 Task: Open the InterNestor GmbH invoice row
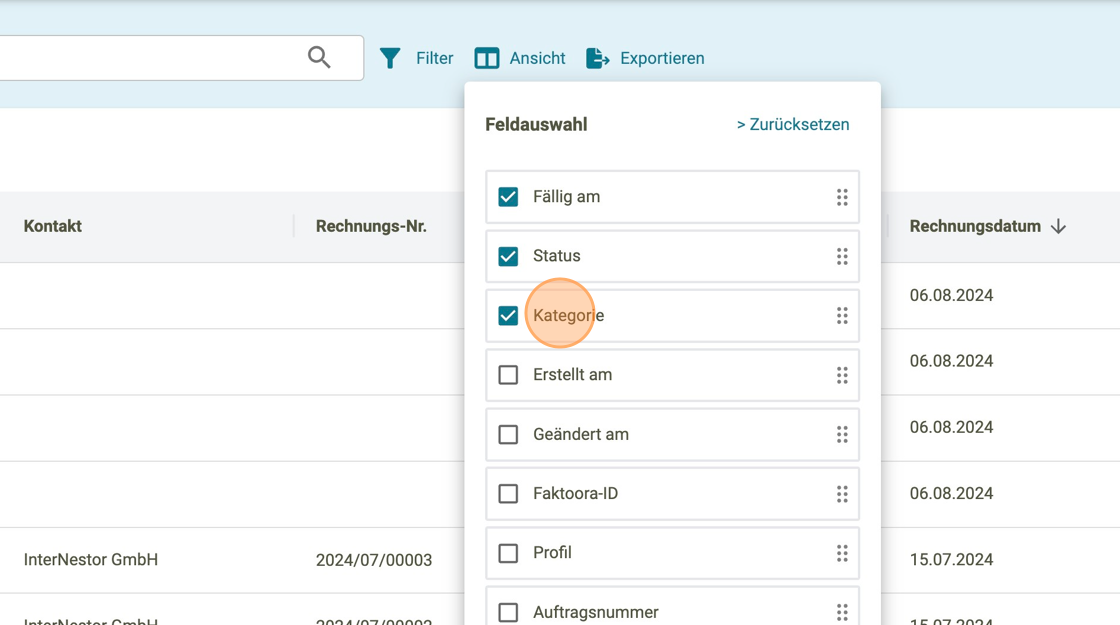[x=91, y=560]
